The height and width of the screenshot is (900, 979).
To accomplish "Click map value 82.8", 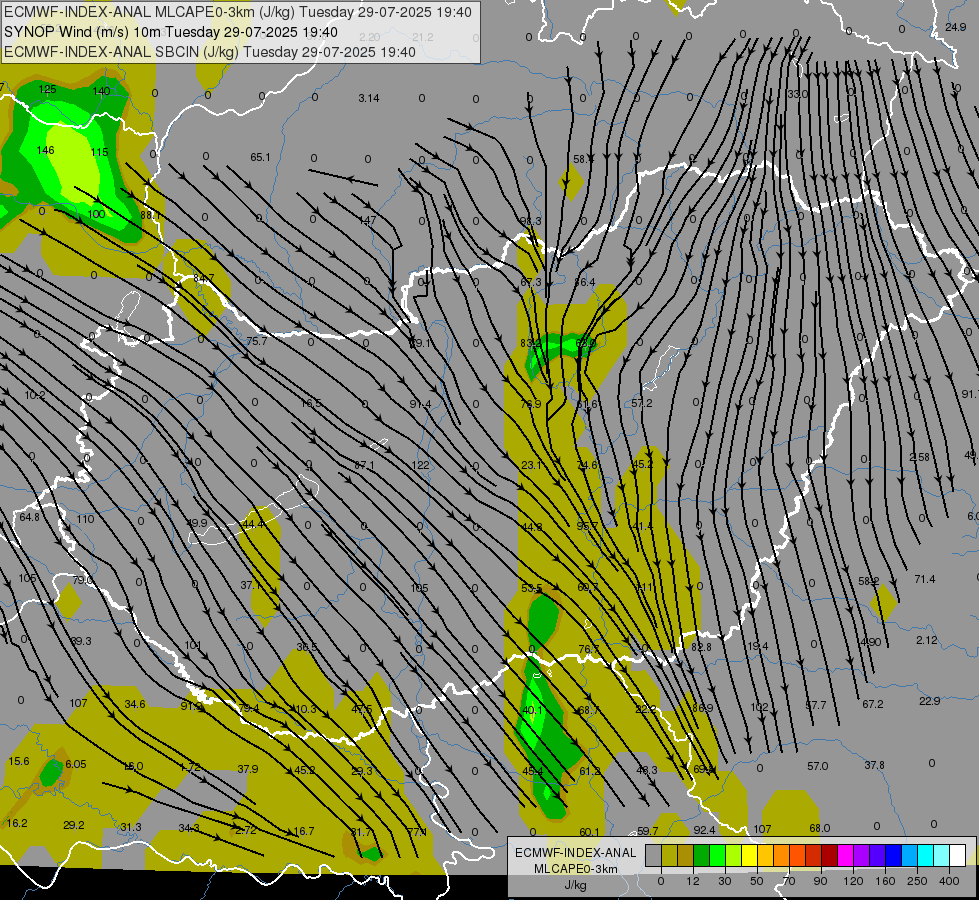I will (x=701, y=647).
